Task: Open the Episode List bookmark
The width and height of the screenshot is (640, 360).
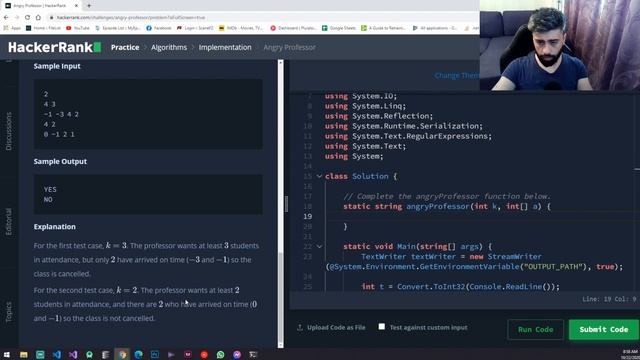Action: coord(118,28)
